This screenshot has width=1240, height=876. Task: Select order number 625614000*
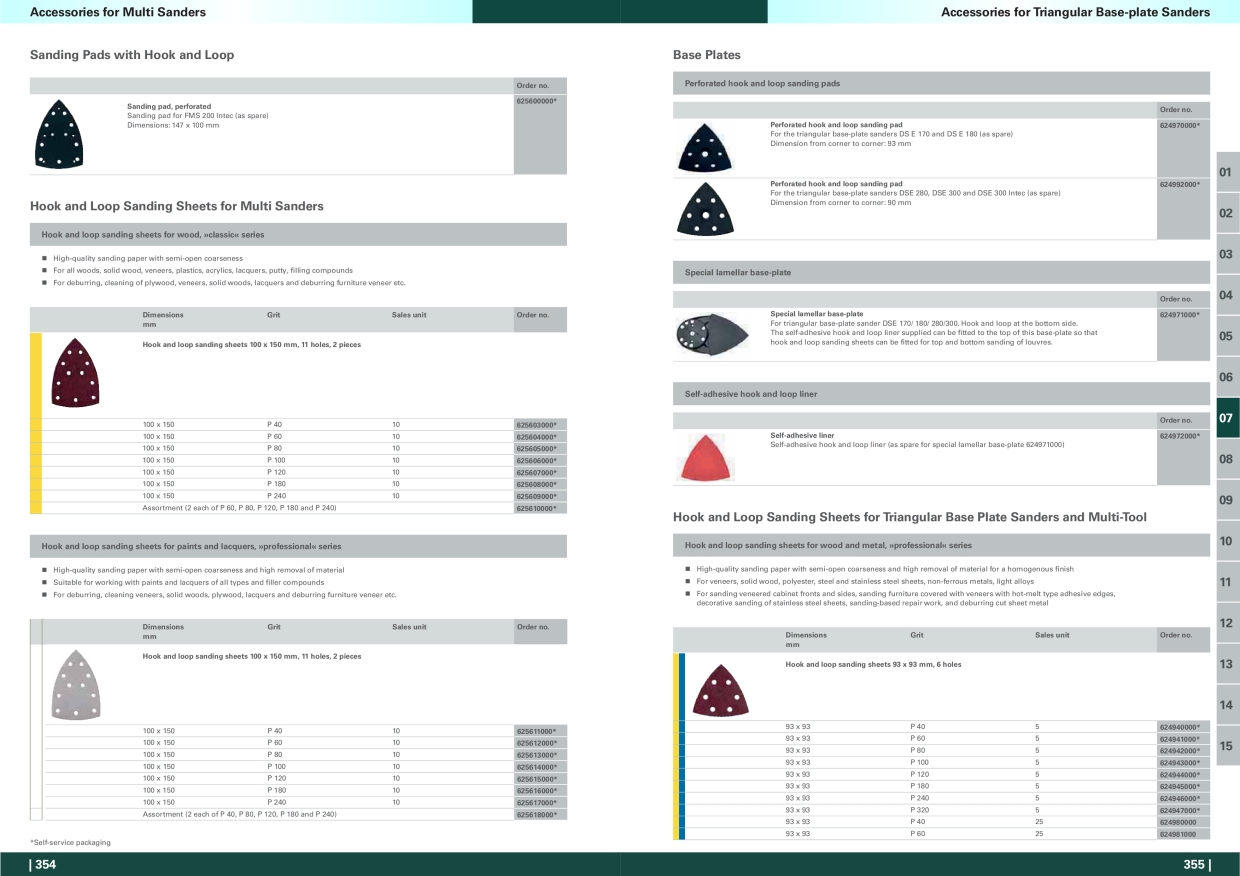pos(536,767)
